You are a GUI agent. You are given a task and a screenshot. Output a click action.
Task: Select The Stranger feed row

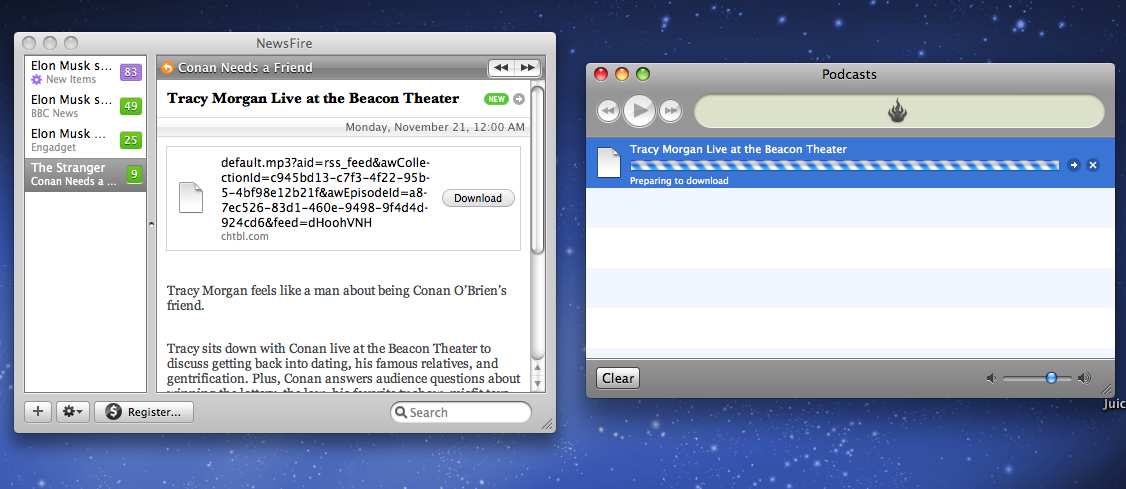pos(85,174)
